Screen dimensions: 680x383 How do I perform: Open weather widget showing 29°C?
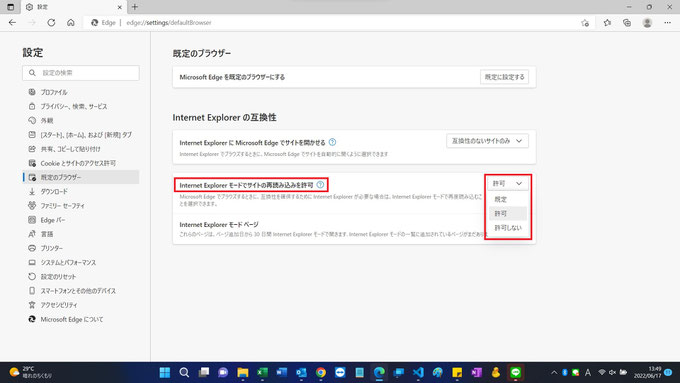[x=30, y=372]
